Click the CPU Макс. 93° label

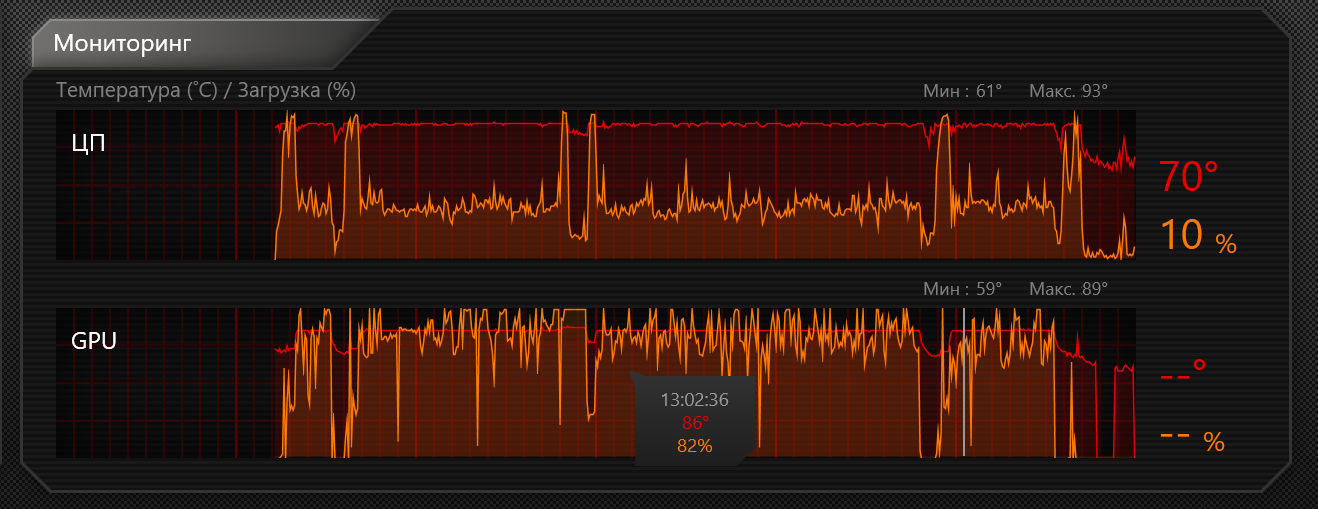pos(1068,91)
